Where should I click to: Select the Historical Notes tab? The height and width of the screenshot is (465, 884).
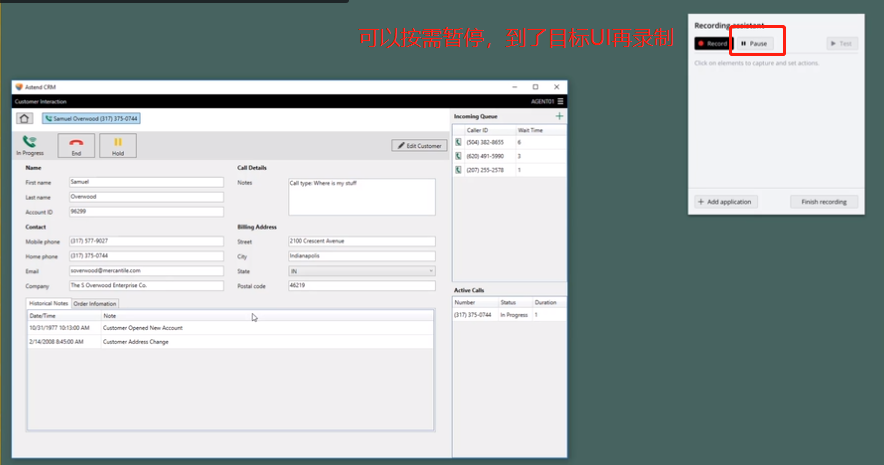48,303
